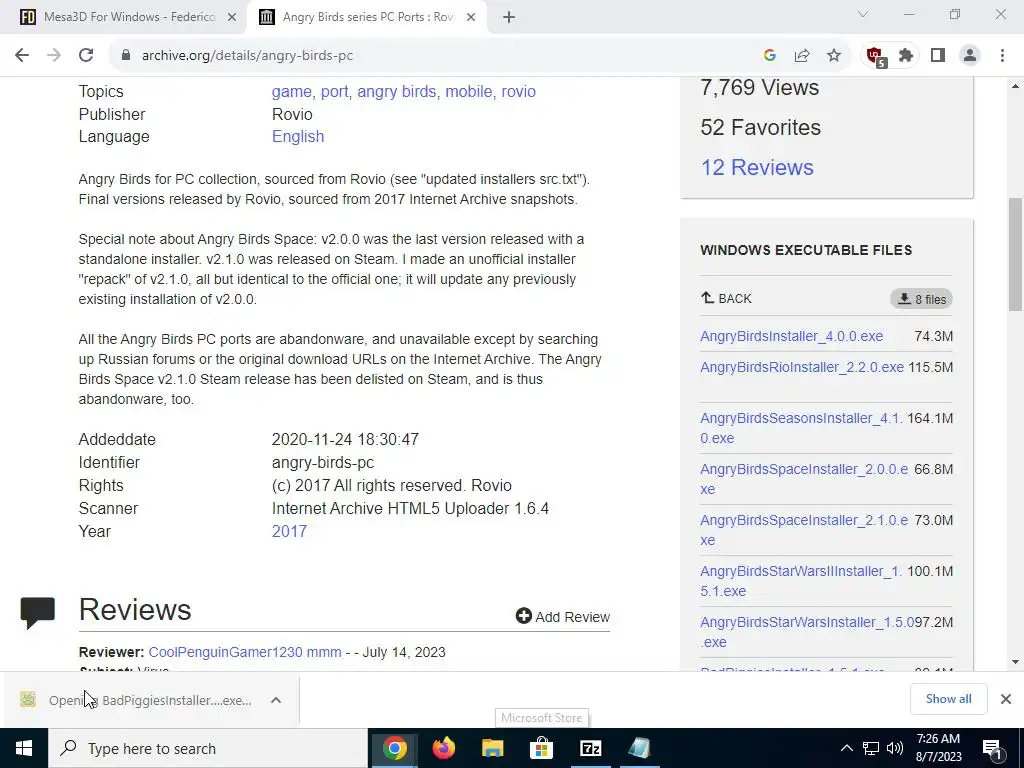The width and height of the screenshot is (1024, 768).
Task: Reload the archive.org page
Action: tap(86, 56)
